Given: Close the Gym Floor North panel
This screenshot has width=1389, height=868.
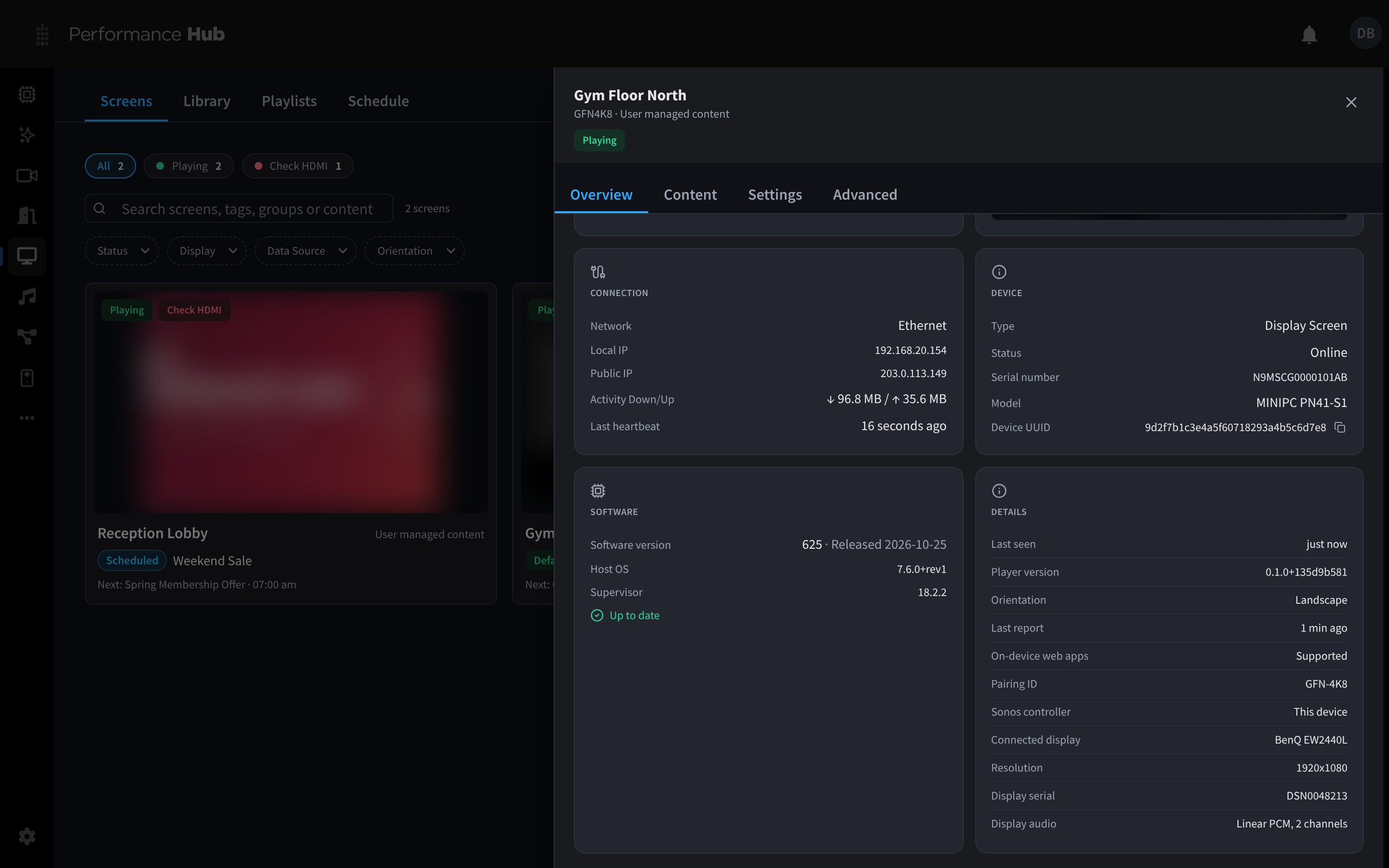Looking at the screenshot, I should pyautogui.click(x=1351, y=102).
